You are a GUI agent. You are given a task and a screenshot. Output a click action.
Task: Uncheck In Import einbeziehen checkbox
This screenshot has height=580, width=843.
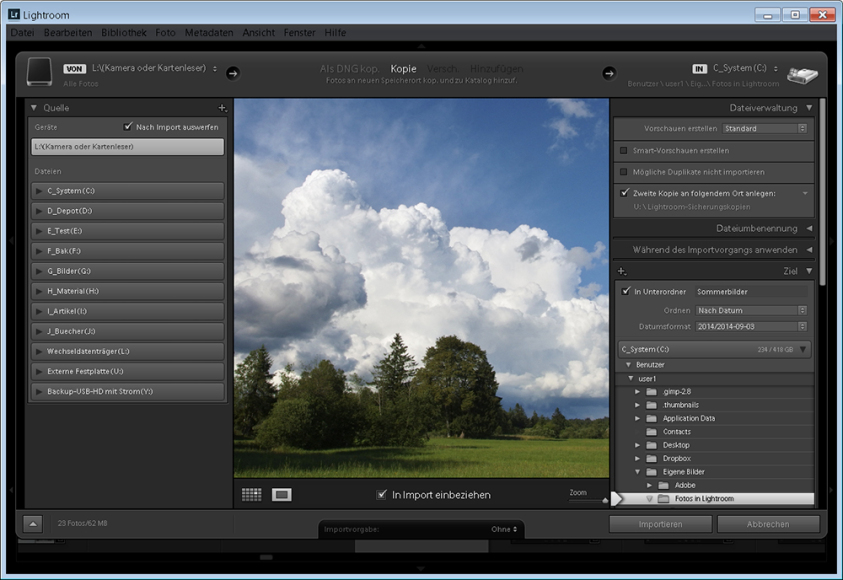(381, 494)
